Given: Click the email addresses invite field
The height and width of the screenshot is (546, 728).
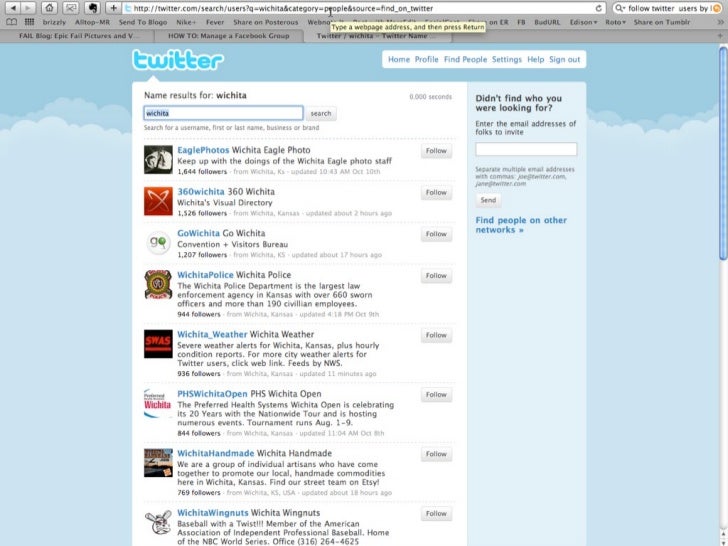Looking at the screenshot, I should (x=526, y=149).
